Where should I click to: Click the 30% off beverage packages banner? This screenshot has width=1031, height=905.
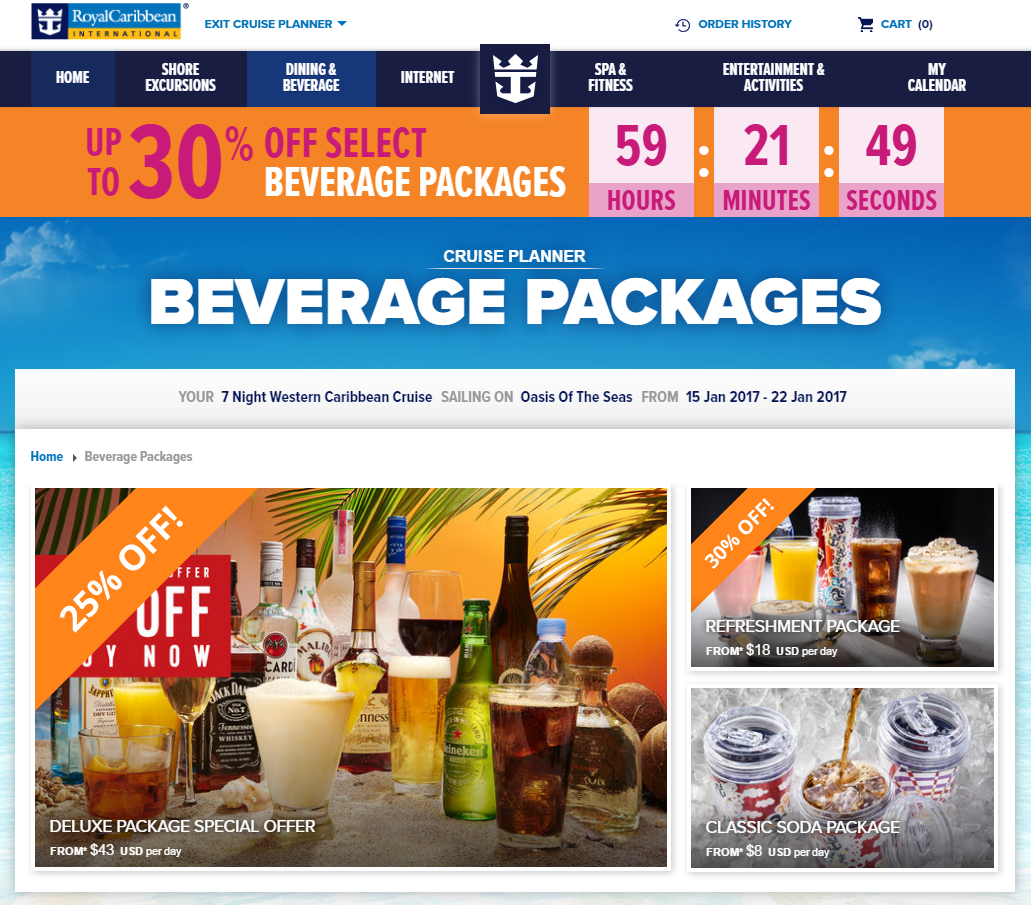[x=516, y=162]
